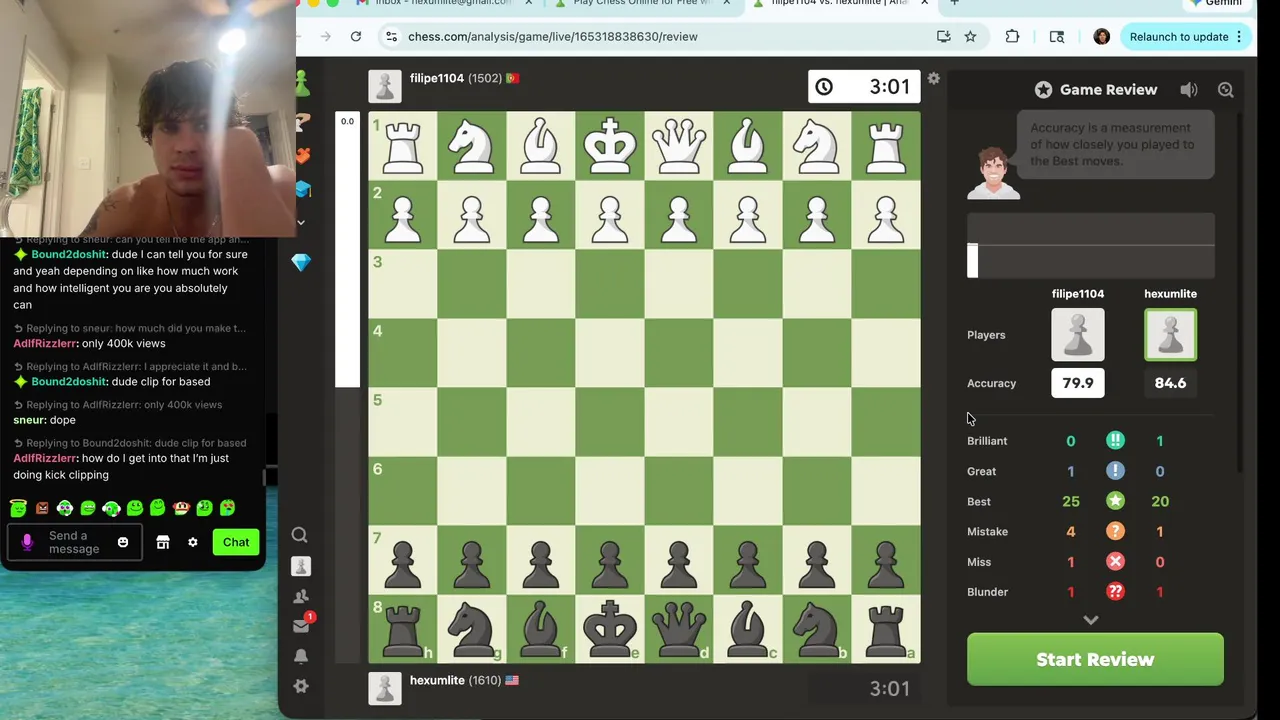Click the Blunder double question mark icon
The image size is (1280, 720).
[1115, 592]
